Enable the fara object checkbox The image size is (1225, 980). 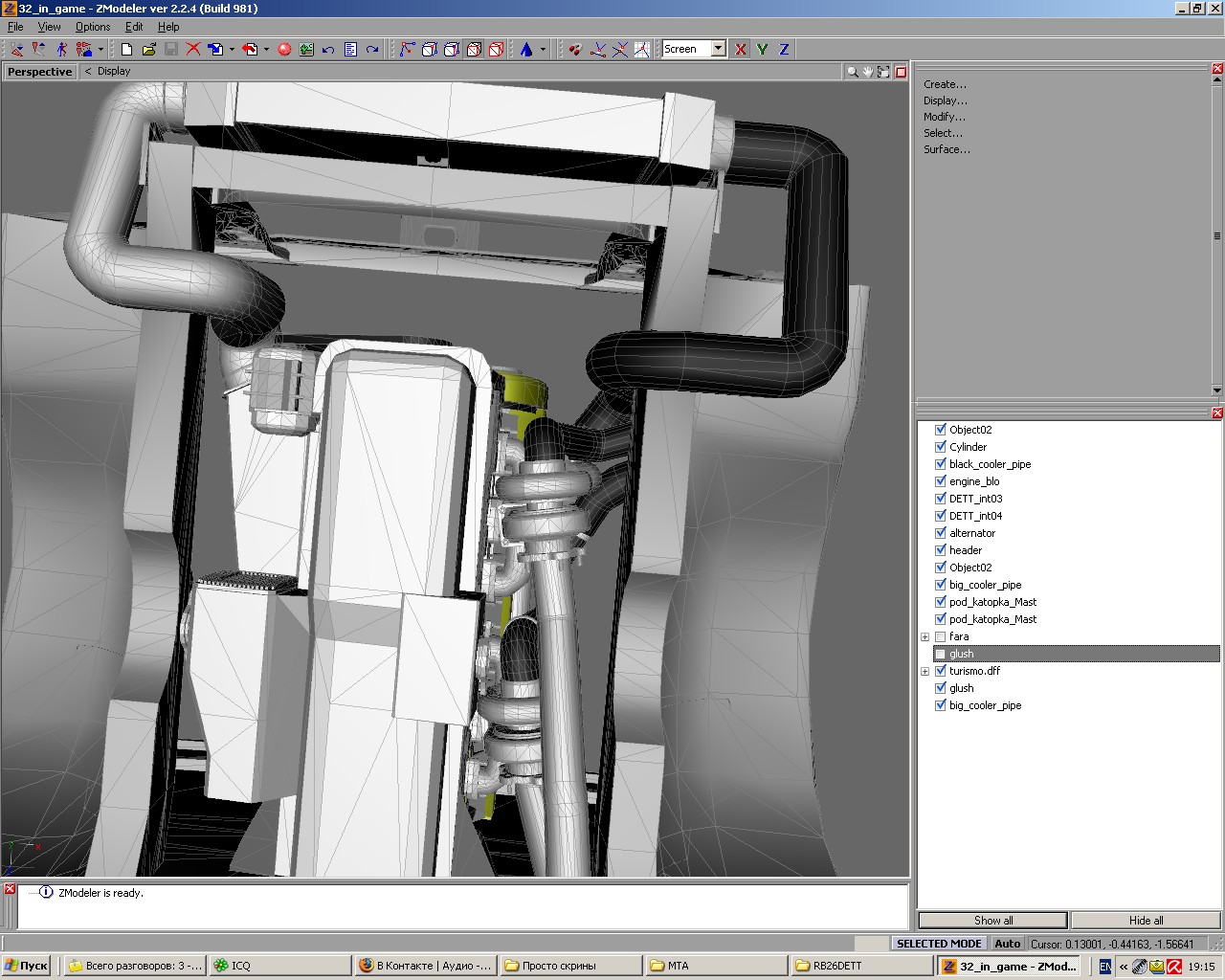point(940,636)
